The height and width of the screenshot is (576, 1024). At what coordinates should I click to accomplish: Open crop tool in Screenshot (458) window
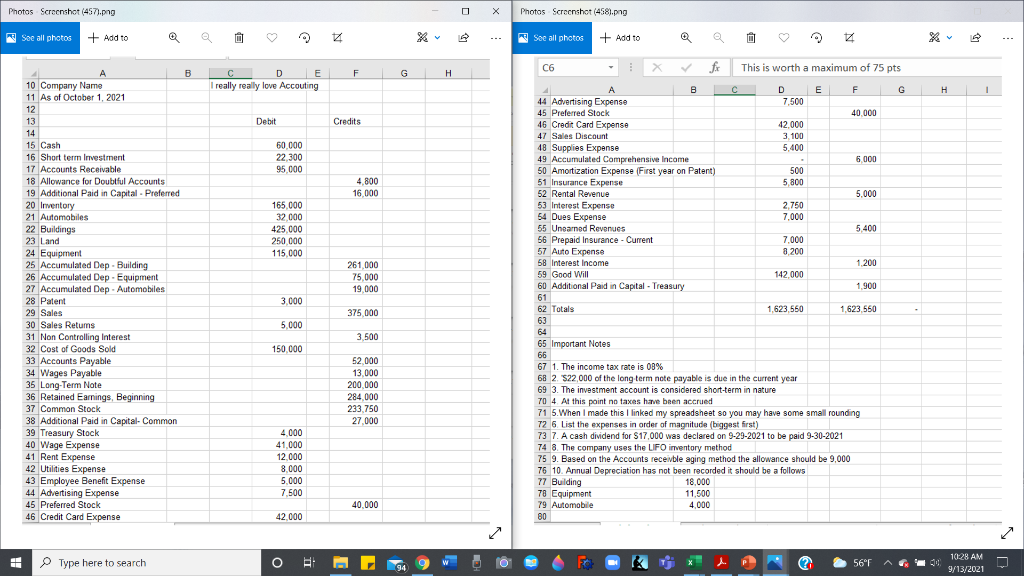(849, 38)
